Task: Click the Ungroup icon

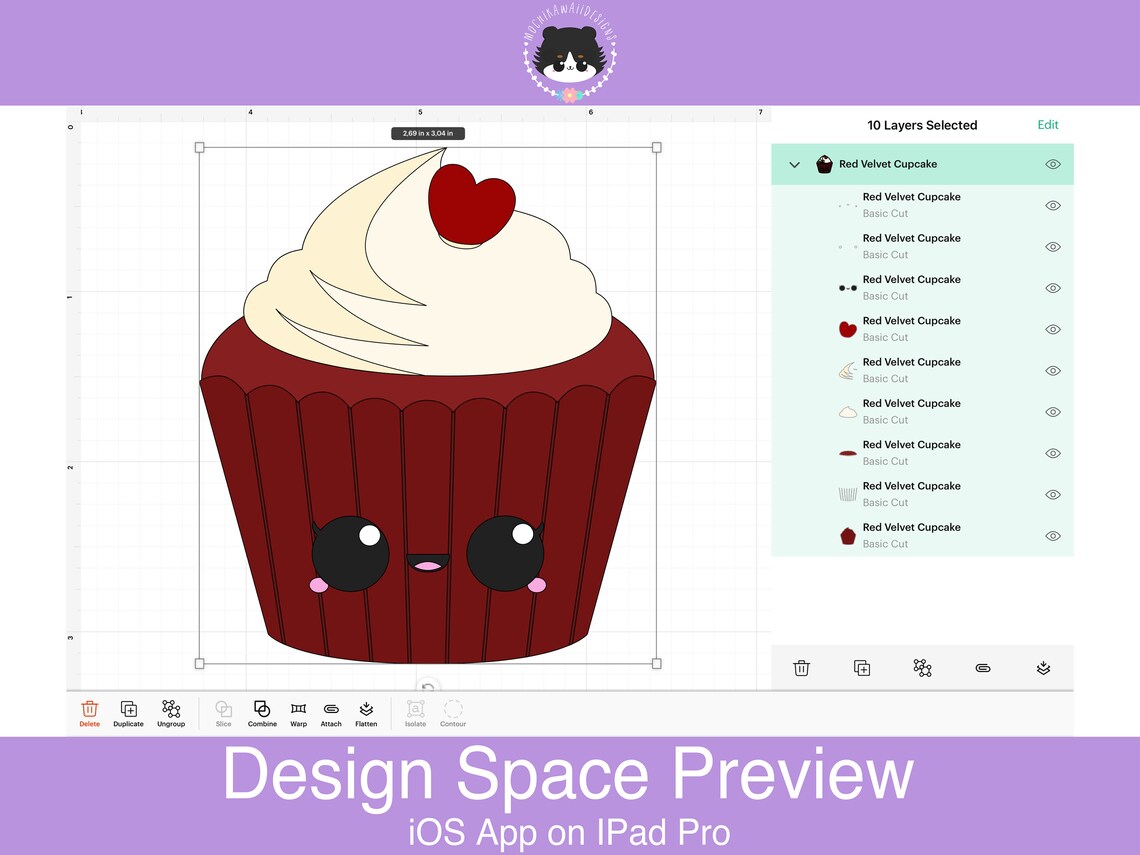Action: 170,712
